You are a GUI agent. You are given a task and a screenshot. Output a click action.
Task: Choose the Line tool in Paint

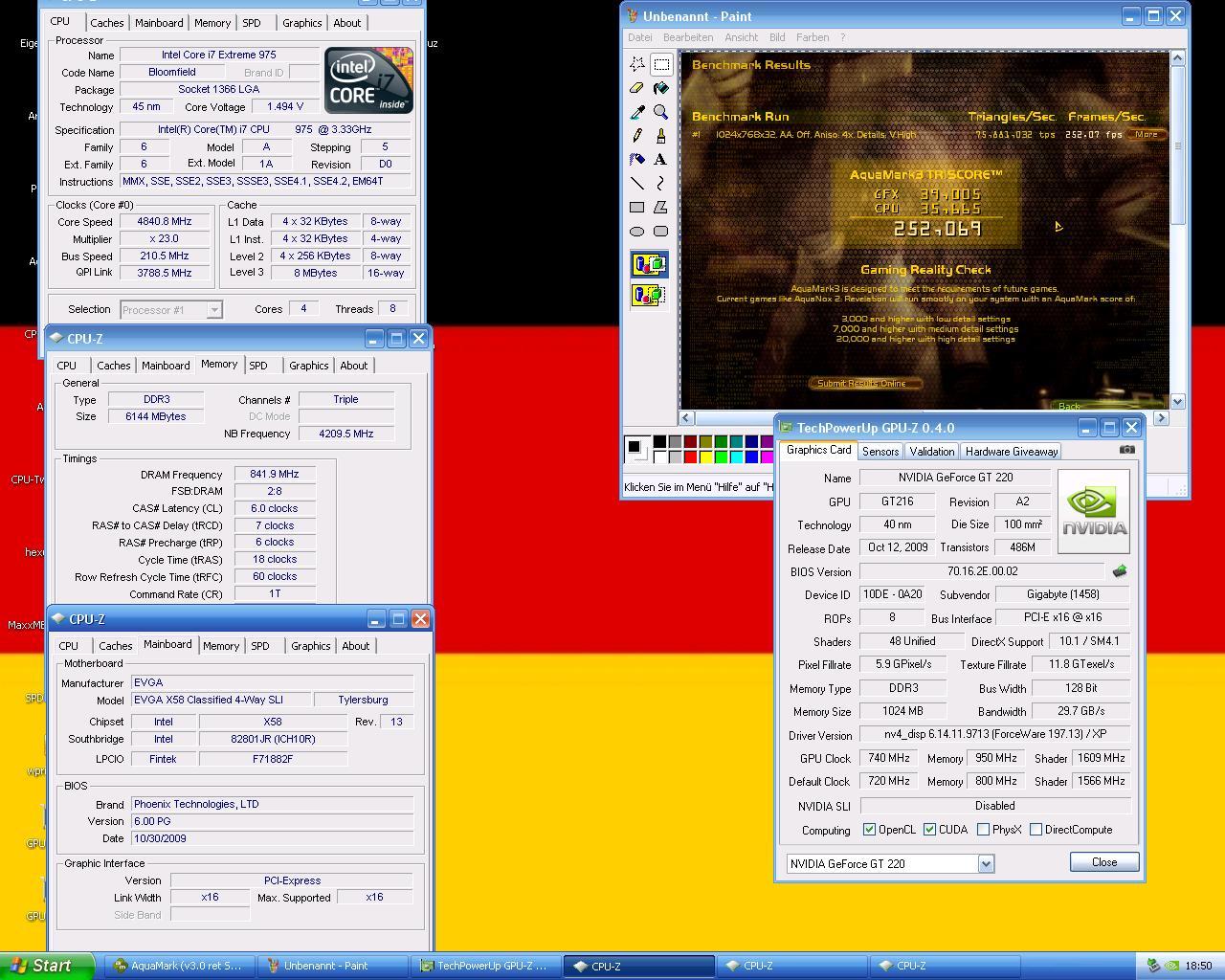tap(637, 183)
